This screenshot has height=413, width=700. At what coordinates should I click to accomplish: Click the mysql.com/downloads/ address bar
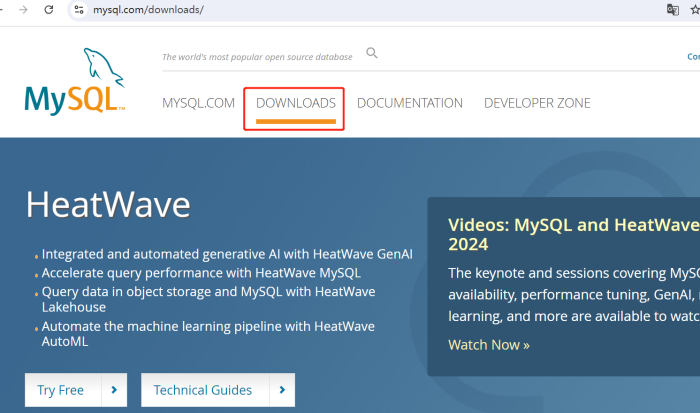(x=300, y=10)
